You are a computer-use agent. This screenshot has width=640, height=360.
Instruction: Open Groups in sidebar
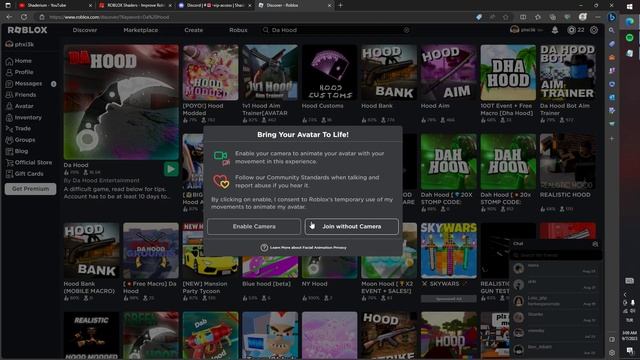20,140
